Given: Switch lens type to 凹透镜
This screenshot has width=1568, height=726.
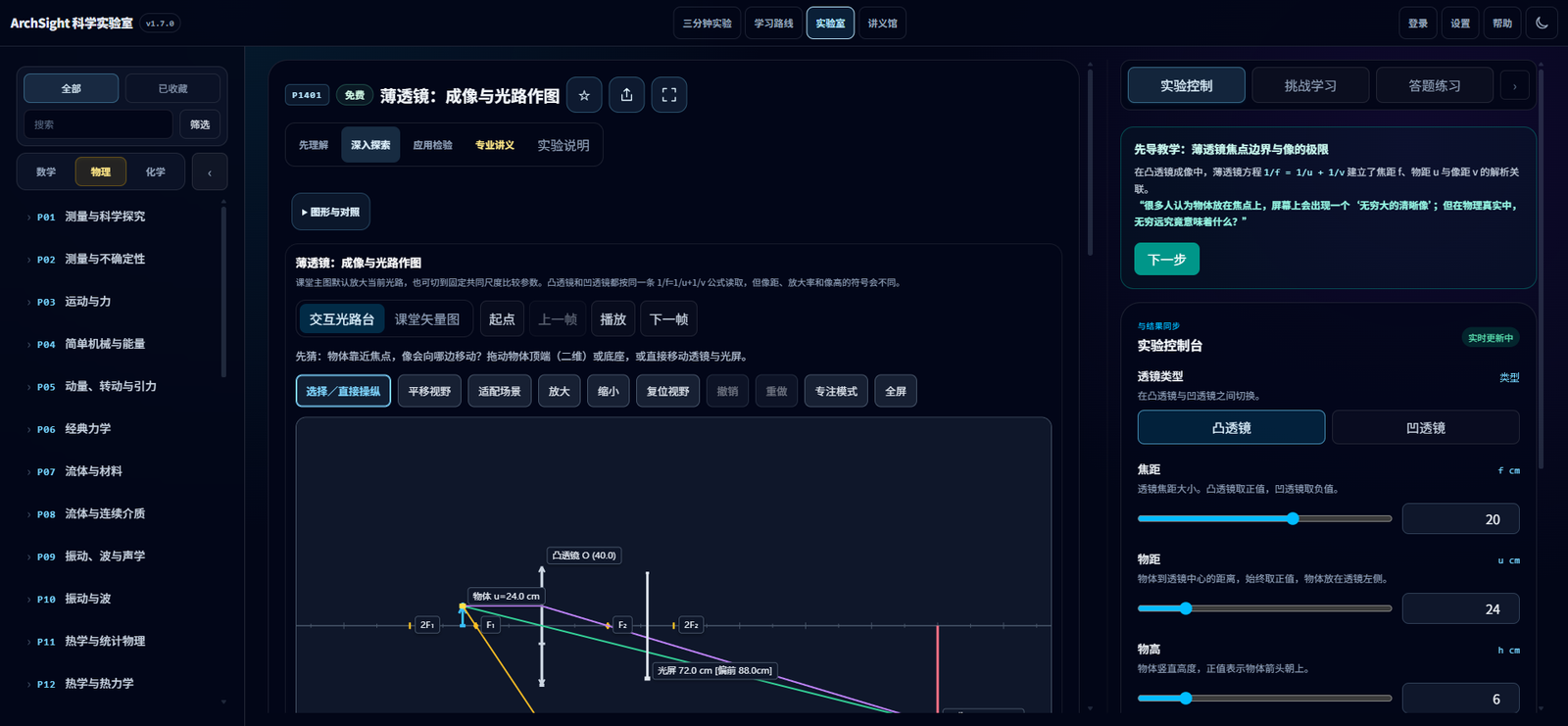Looking at the screenshot, I should [x=1425, y=428].
